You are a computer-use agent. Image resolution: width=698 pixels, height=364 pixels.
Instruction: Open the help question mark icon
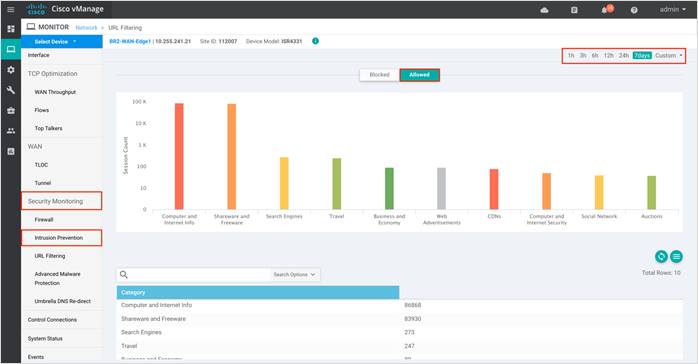[634, 10]
